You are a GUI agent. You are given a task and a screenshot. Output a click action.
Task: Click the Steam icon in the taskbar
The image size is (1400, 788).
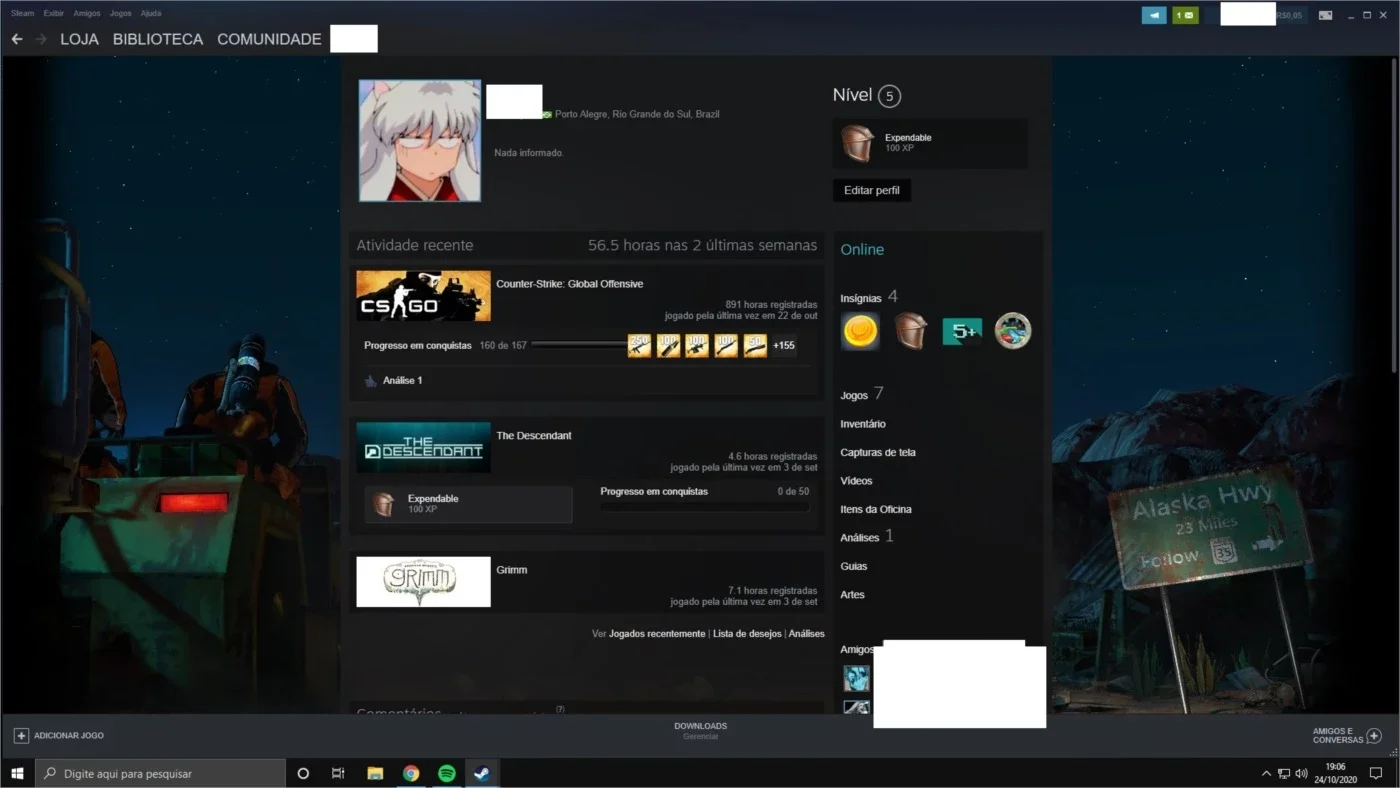point(482,773)
